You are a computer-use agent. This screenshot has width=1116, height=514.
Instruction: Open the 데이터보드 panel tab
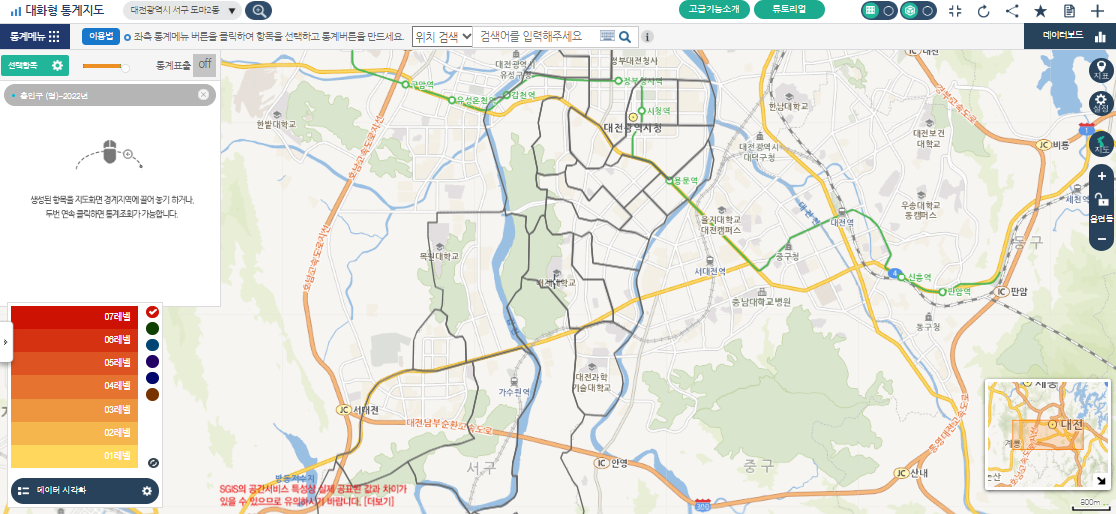click(x=1070, y=35)
